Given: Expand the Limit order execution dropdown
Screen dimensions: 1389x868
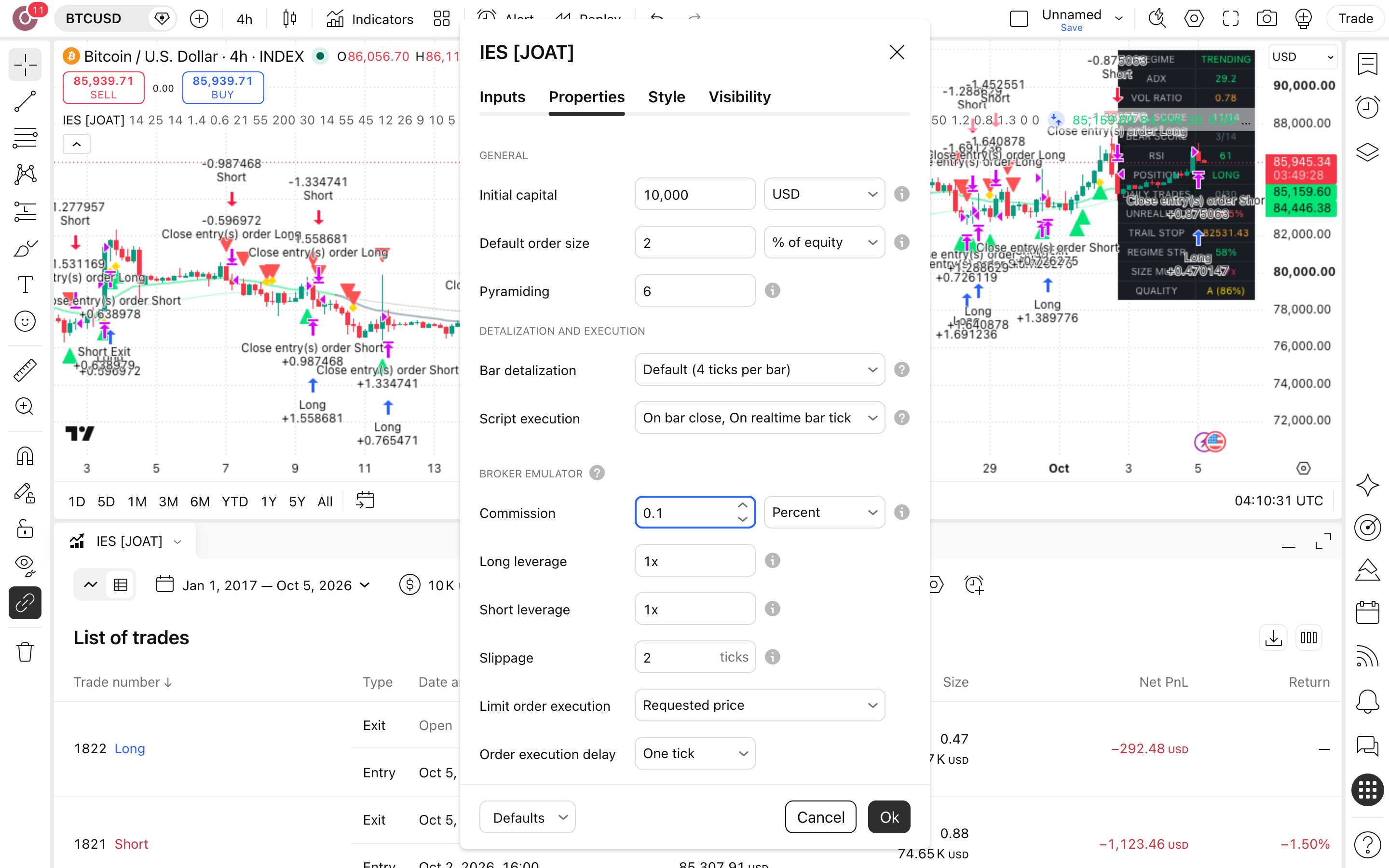Looking at the screenshot, I should click(x=759, y=705).
